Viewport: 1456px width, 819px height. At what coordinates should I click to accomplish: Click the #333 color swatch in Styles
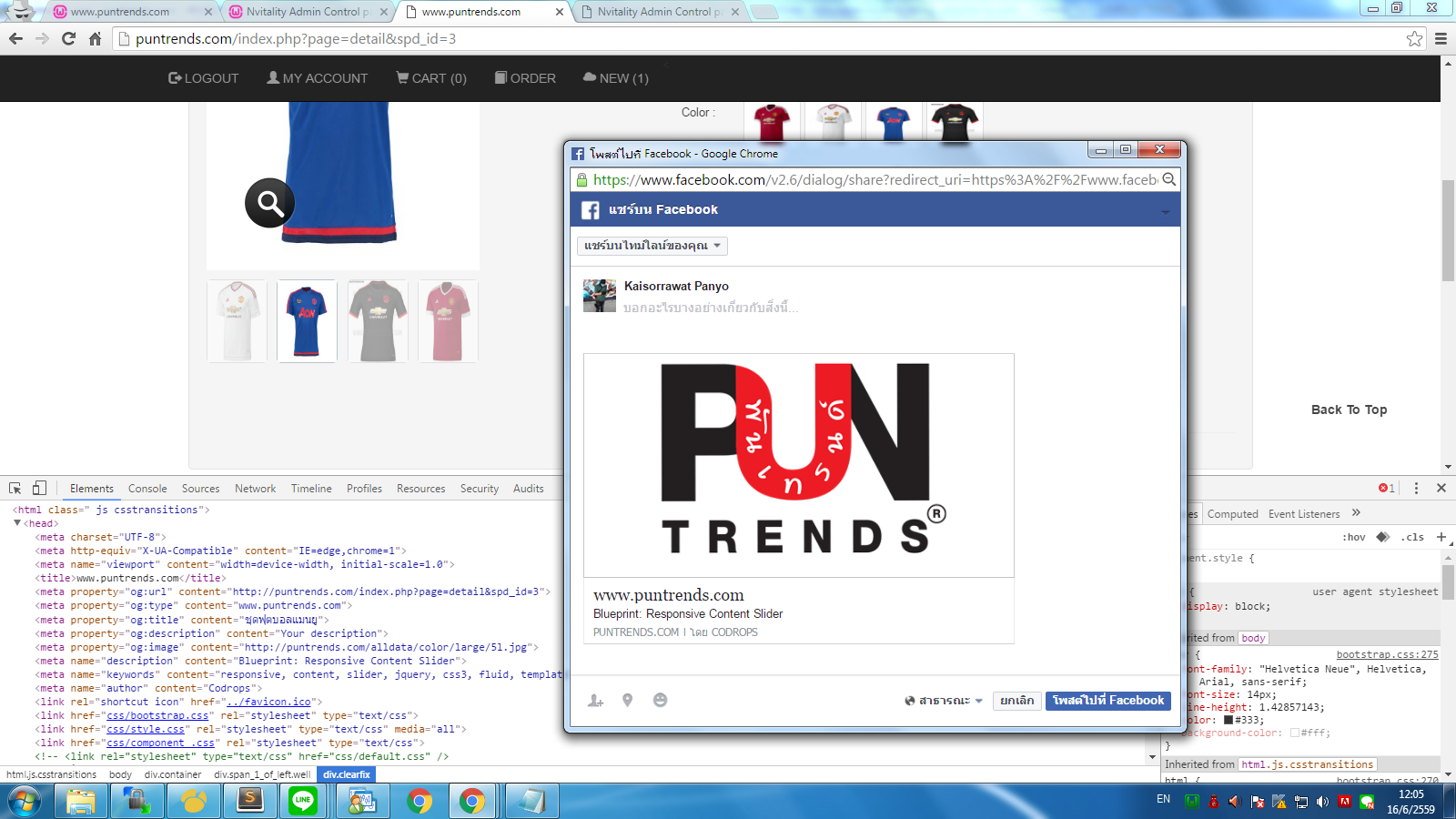click(1228, 721)
